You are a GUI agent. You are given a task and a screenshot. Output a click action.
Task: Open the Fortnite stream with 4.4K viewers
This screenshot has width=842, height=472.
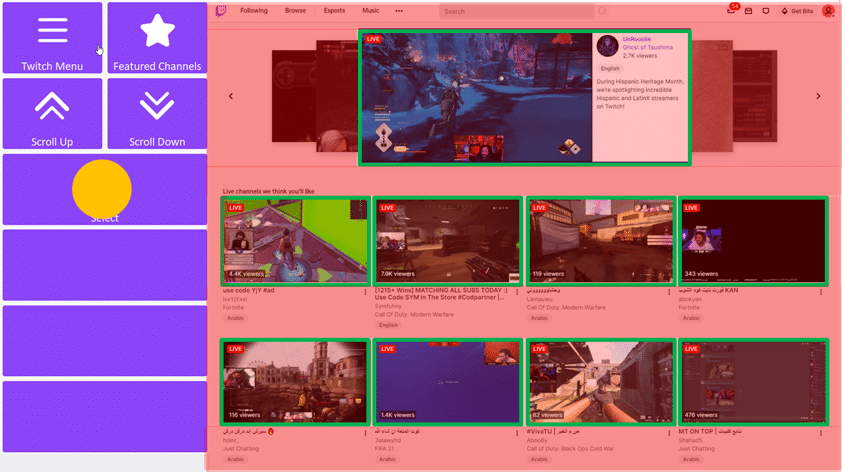point(295,241)
